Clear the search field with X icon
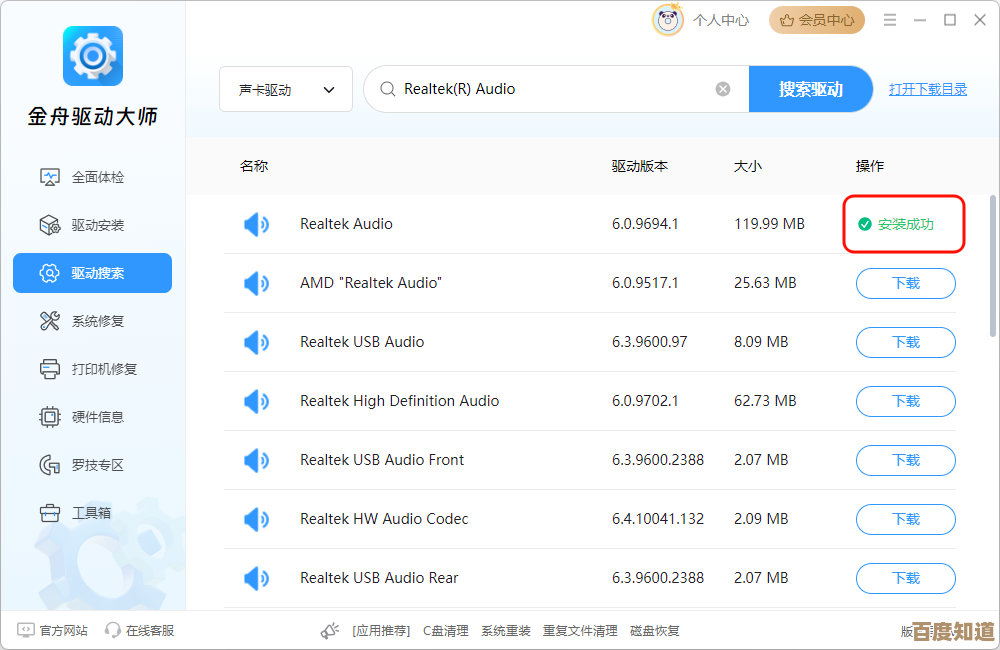This screenshot has height=650, width=1000. tap(723, 89)
